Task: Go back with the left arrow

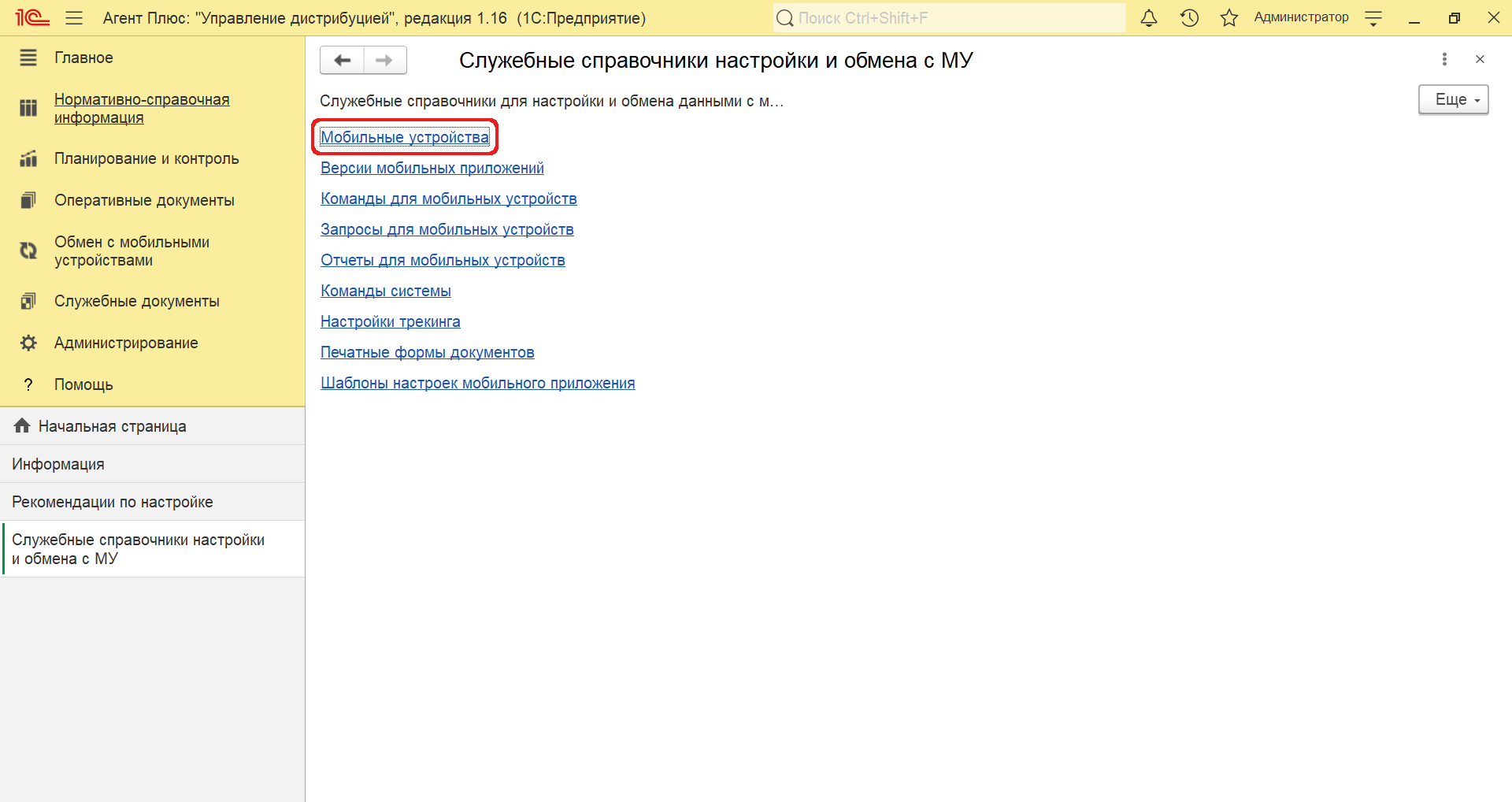Action: [x=342, y=60]
